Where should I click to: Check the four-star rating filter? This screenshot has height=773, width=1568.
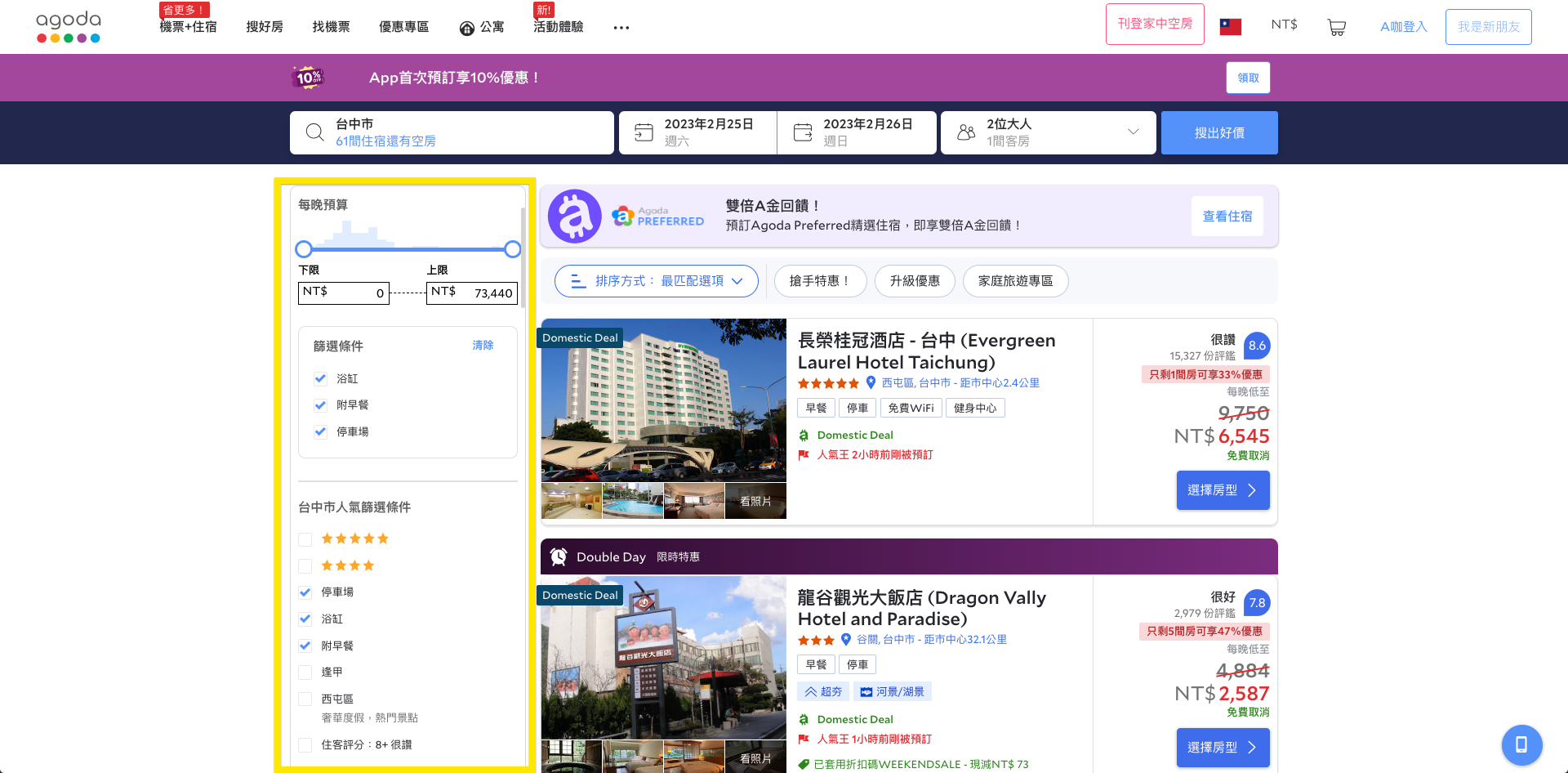[x=305, y=565]
